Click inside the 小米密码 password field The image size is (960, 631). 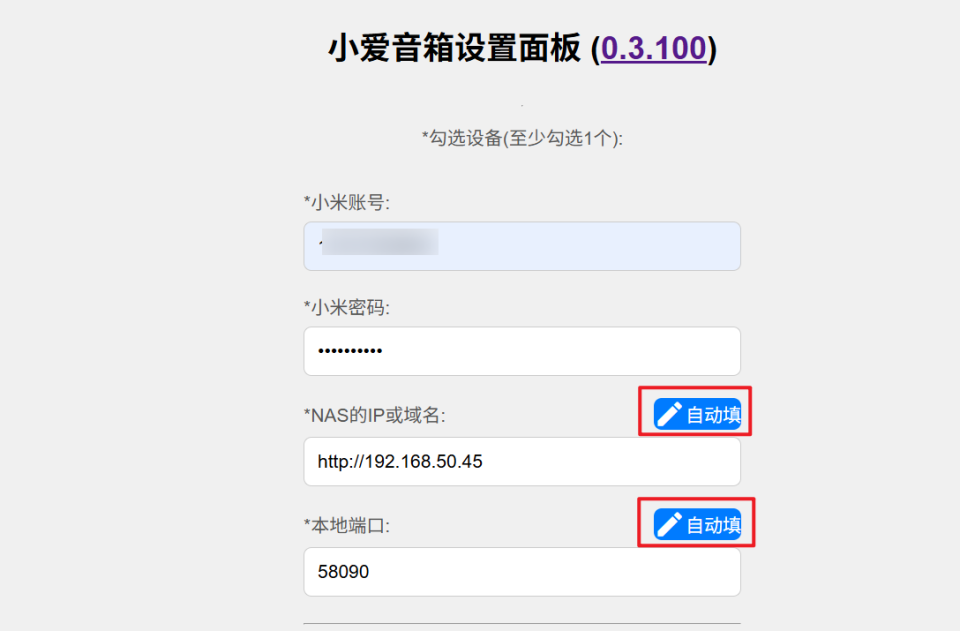click(521, 351)
